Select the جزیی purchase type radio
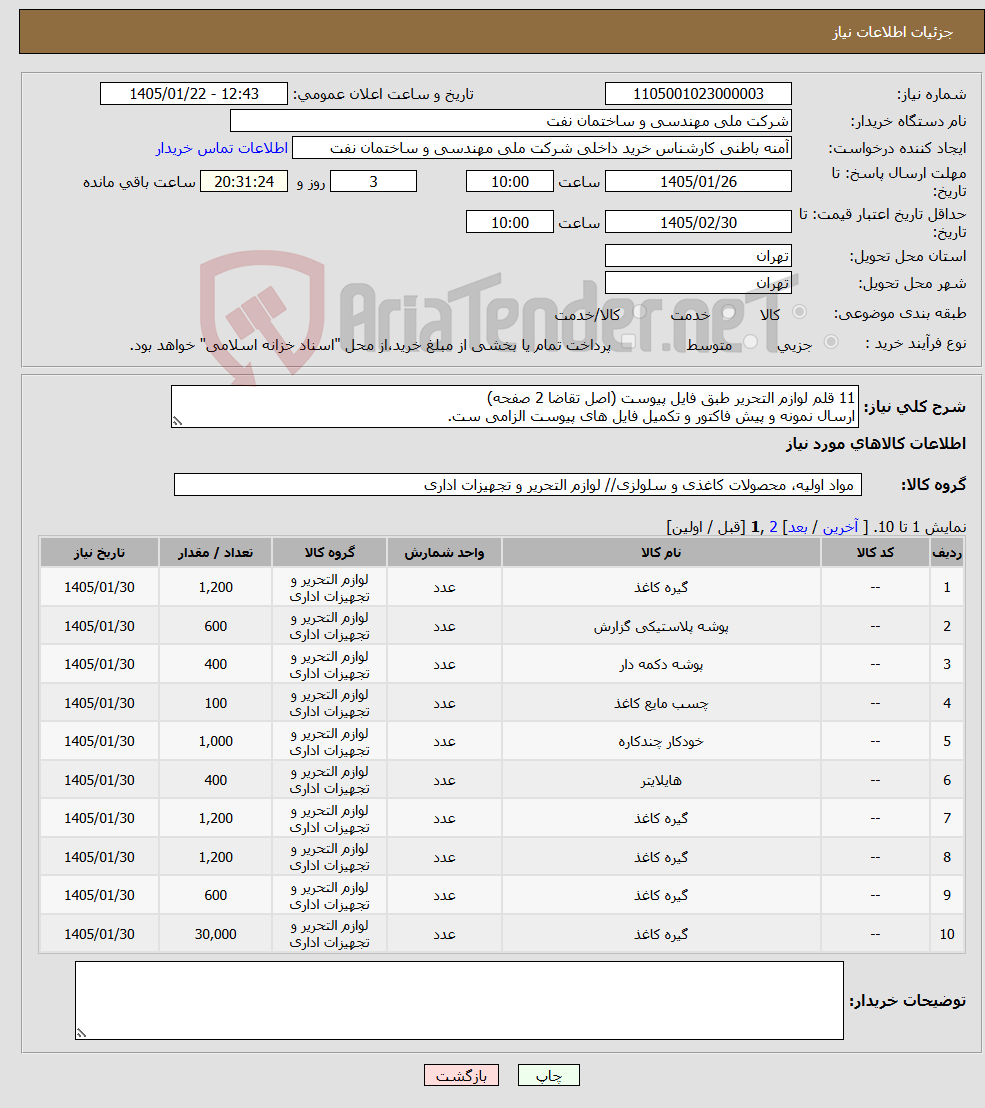 832,342
